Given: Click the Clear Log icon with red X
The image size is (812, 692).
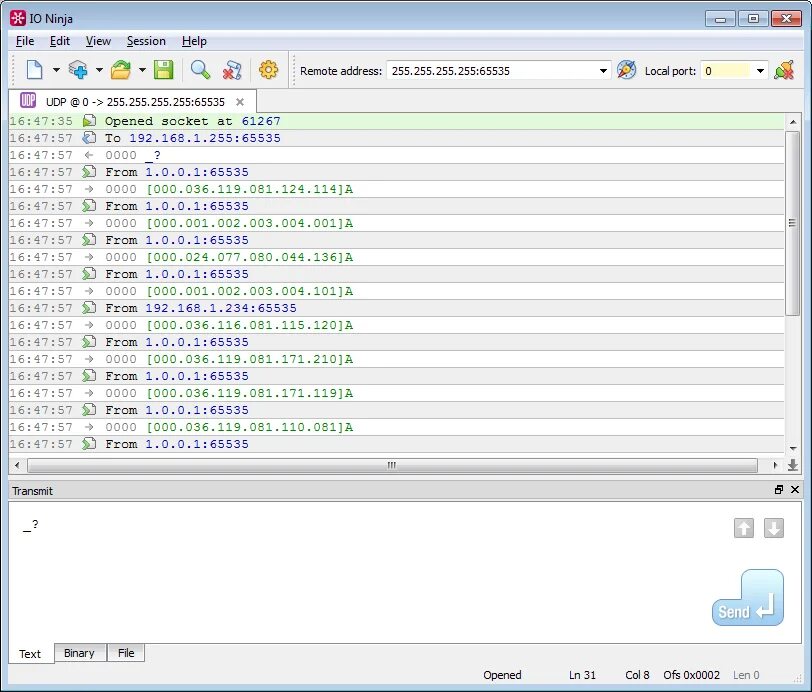Looking at the screenshot, I should [232, 70].
